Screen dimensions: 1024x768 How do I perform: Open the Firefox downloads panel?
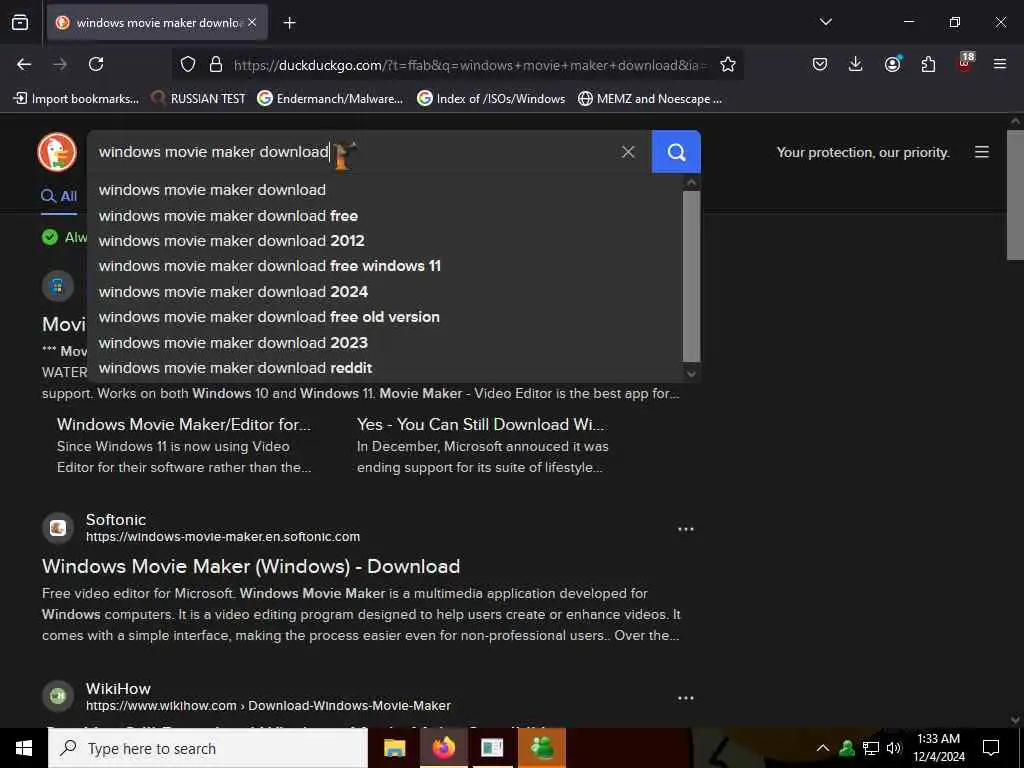click(x=856, y=64)
